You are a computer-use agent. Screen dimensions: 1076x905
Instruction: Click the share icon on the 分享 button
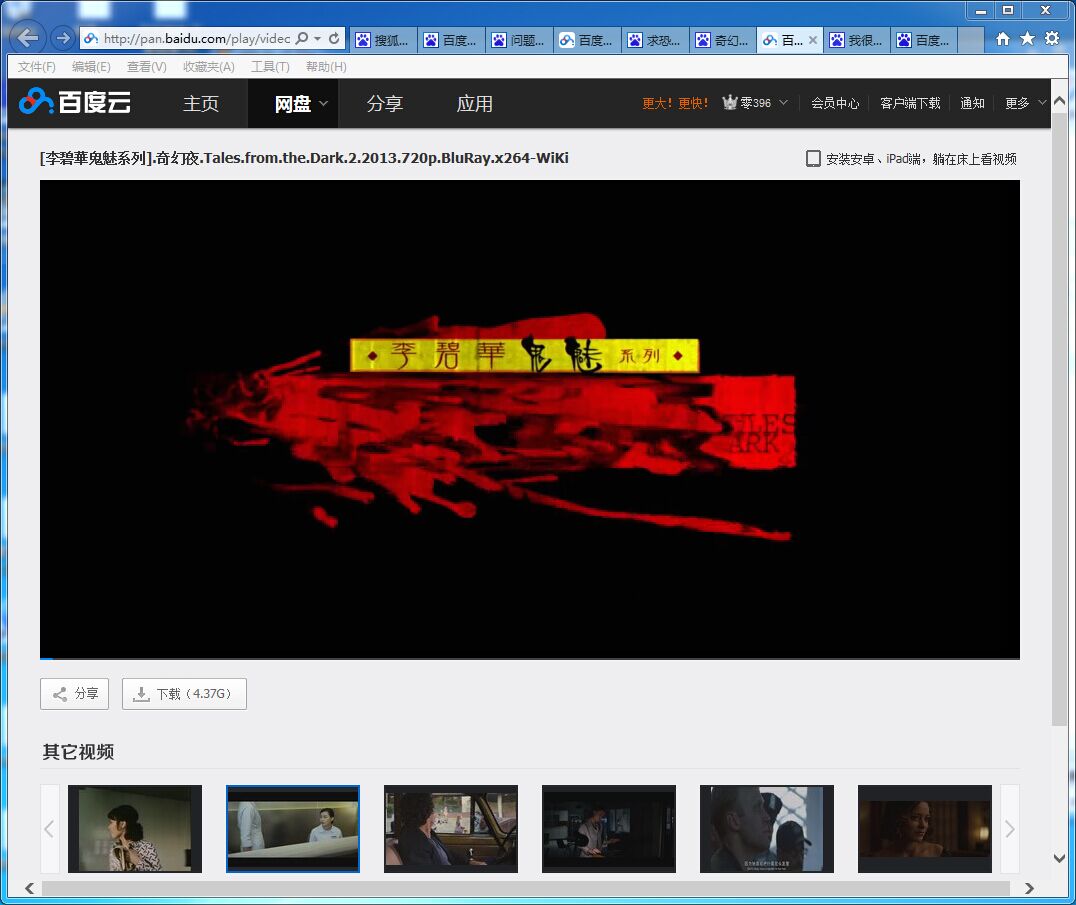point(59,693)
